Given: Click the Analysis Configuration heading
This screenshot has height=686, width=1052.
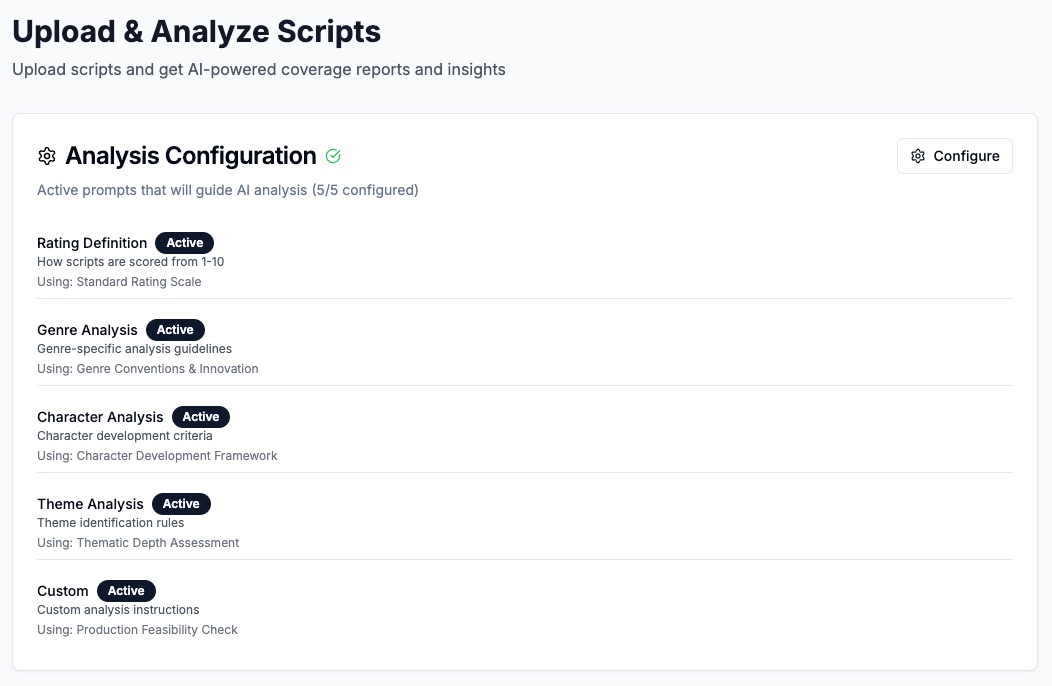Looking at the screenshot, I should tap(190, 156).
